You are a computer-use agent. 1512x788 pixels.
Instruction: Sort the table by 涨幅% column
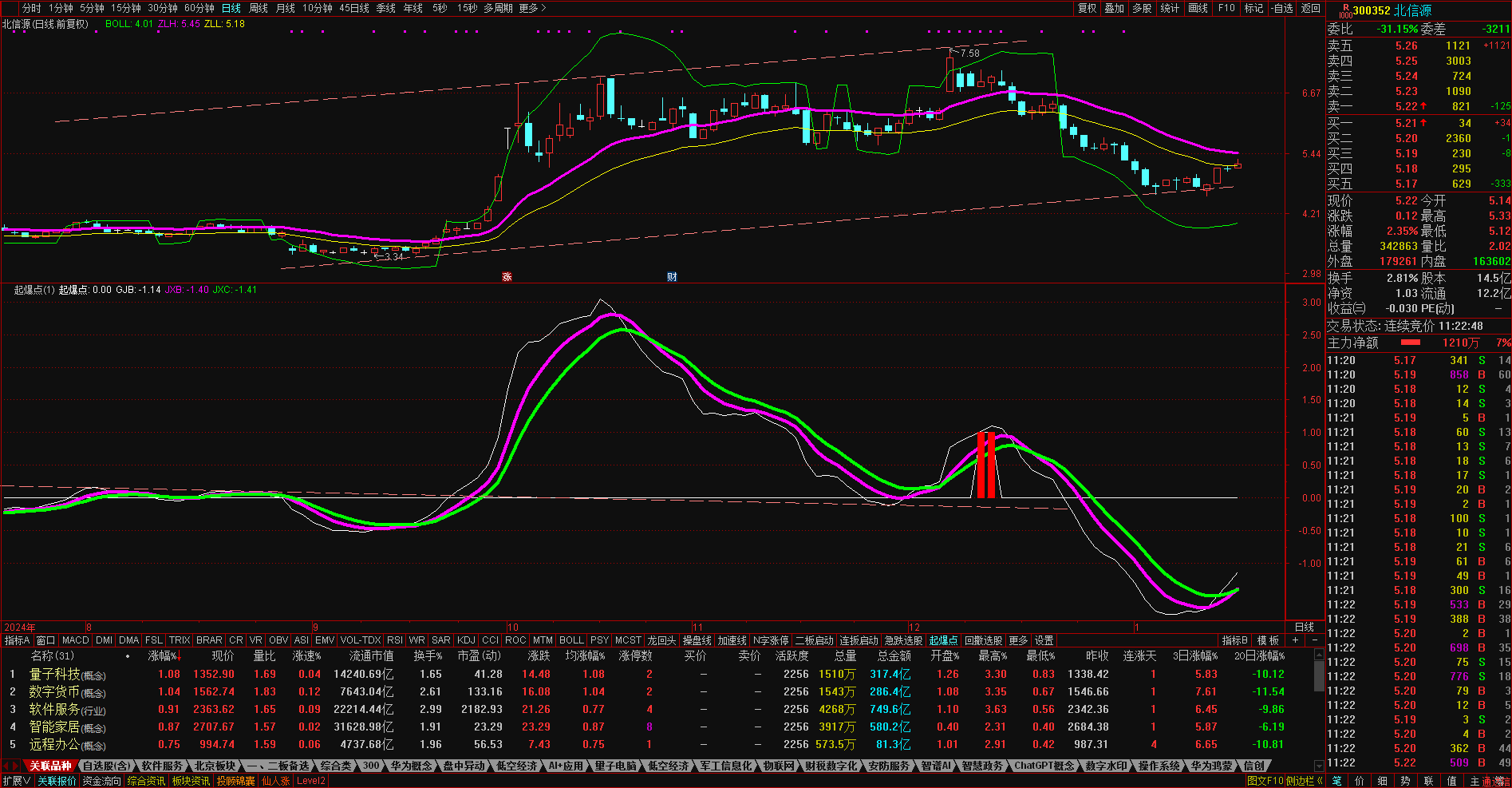click(x=163, y=655)
